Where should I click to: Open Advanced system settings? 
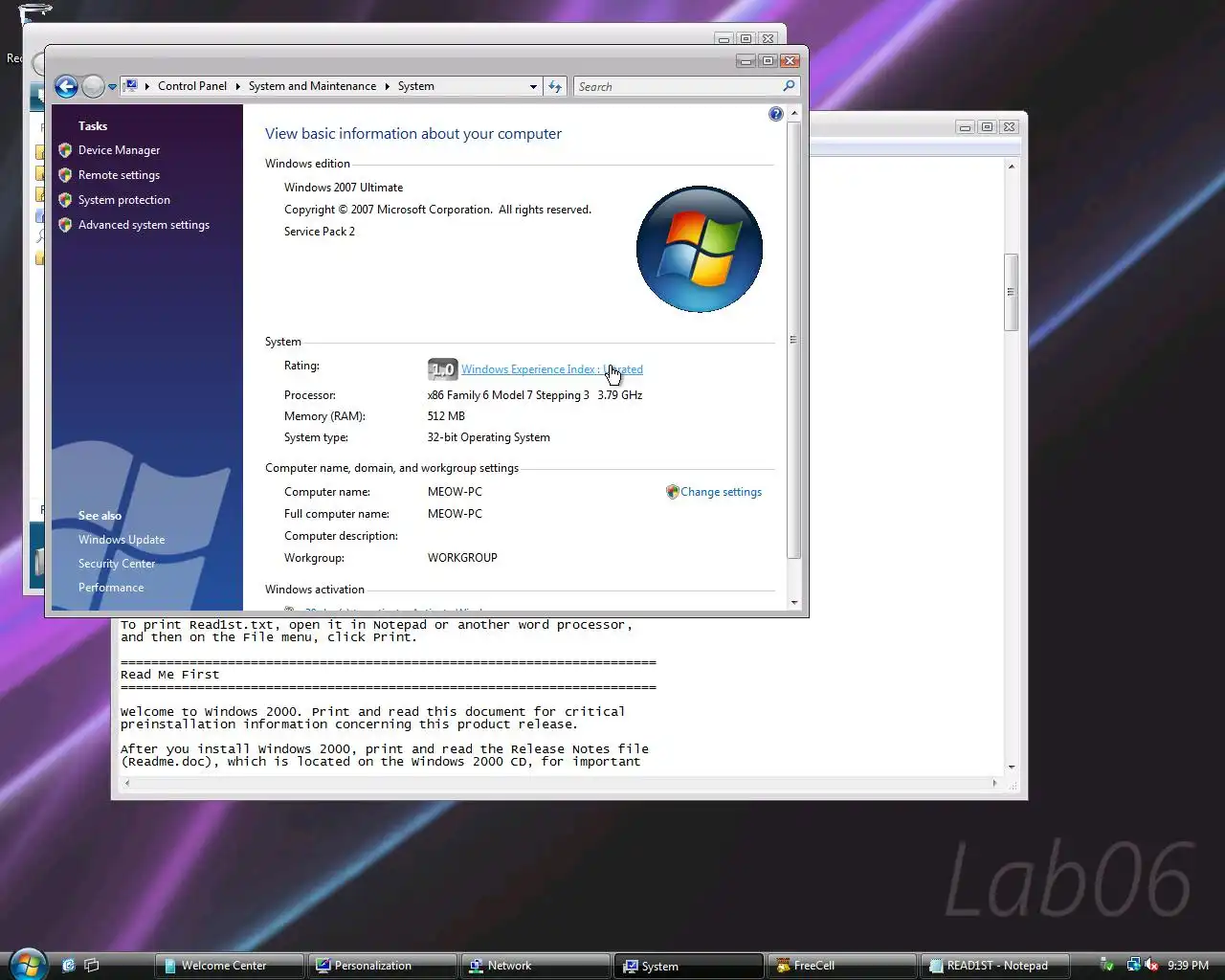[144, 225]
